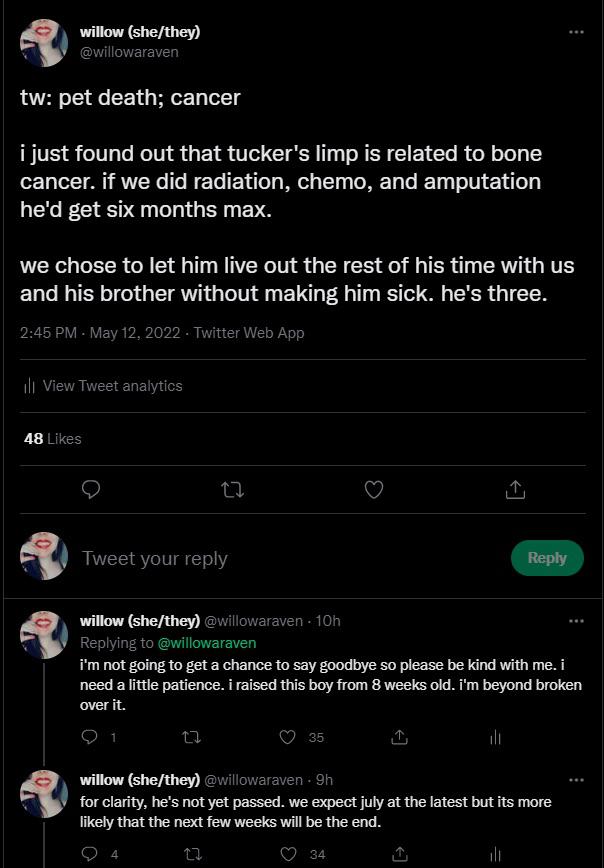The image size is (604, 868).
Task: Like the 9h reply with 34 likes
Action: (288, 854)
